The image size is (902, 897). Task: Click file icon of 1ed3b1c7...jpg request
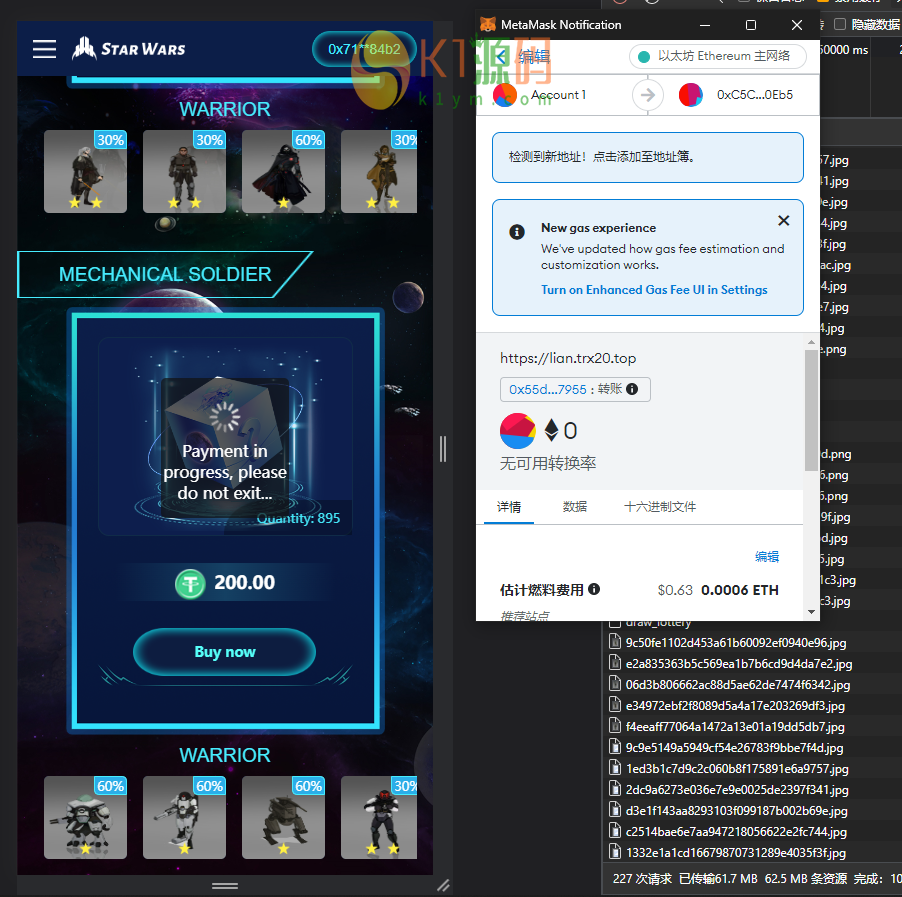coord(615,768)
